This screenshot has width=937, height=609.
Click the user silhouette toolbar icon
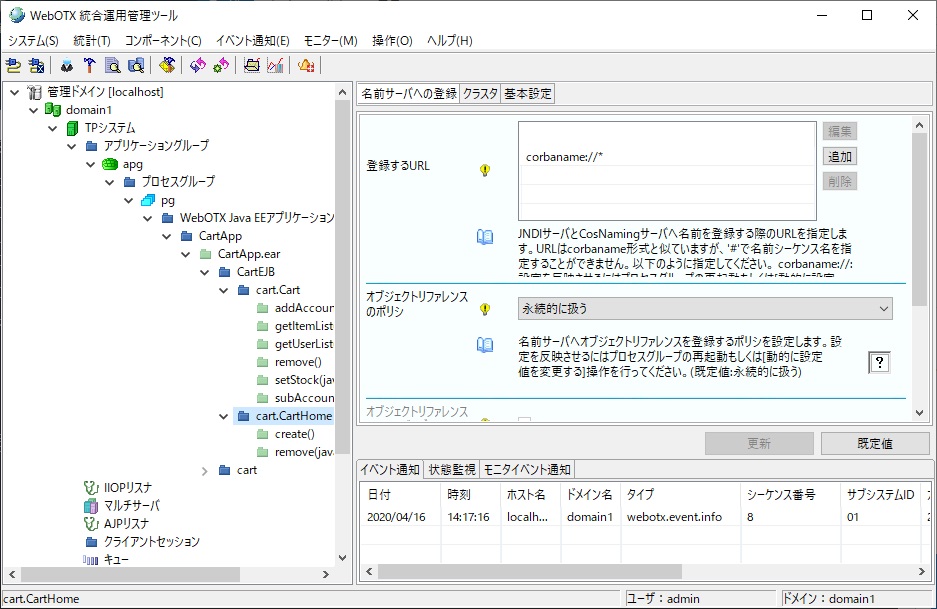coord(67,66)
